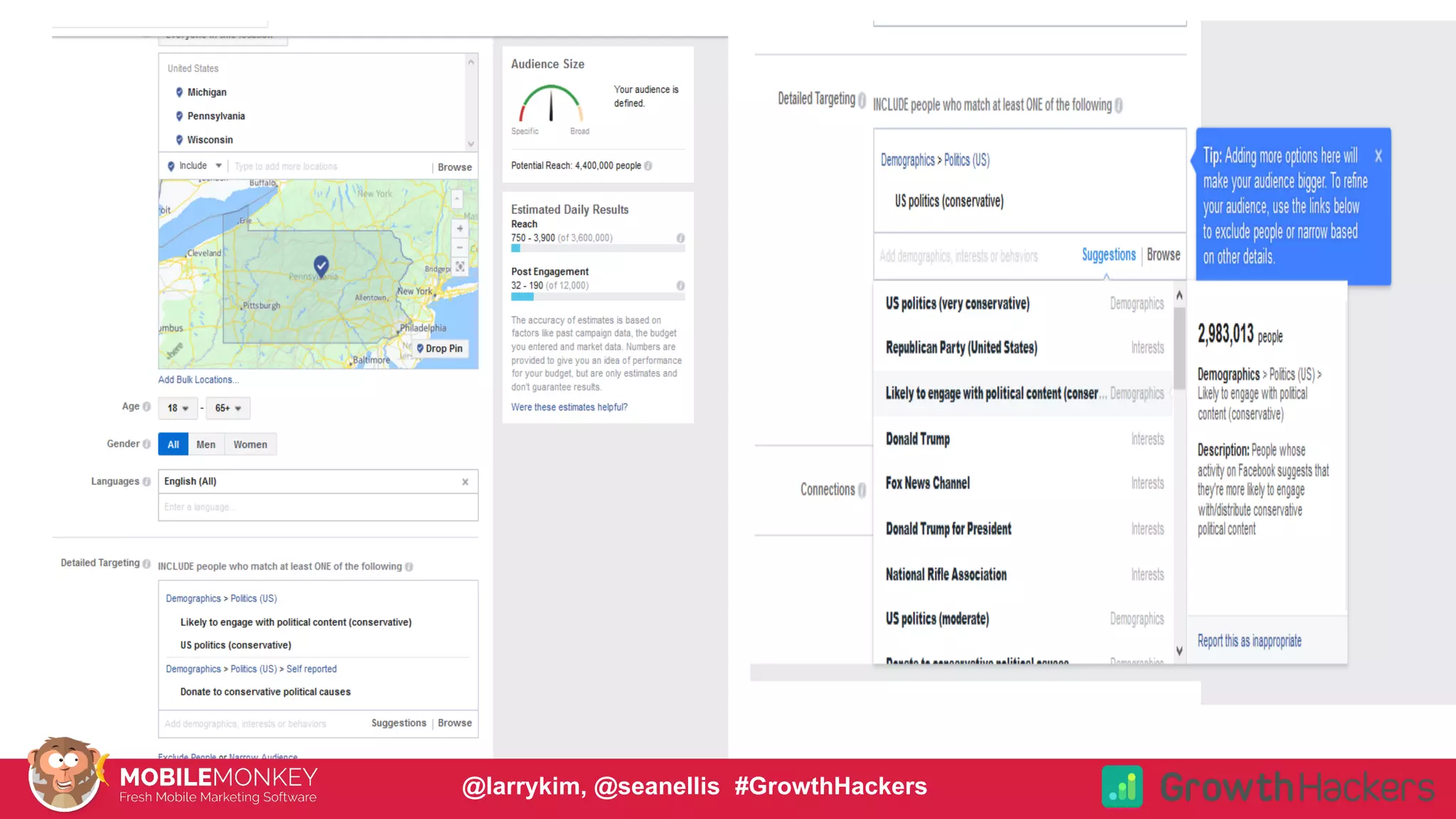Select the Women gender option
This screenshot has height=819, width=1456.
point(250,444)
